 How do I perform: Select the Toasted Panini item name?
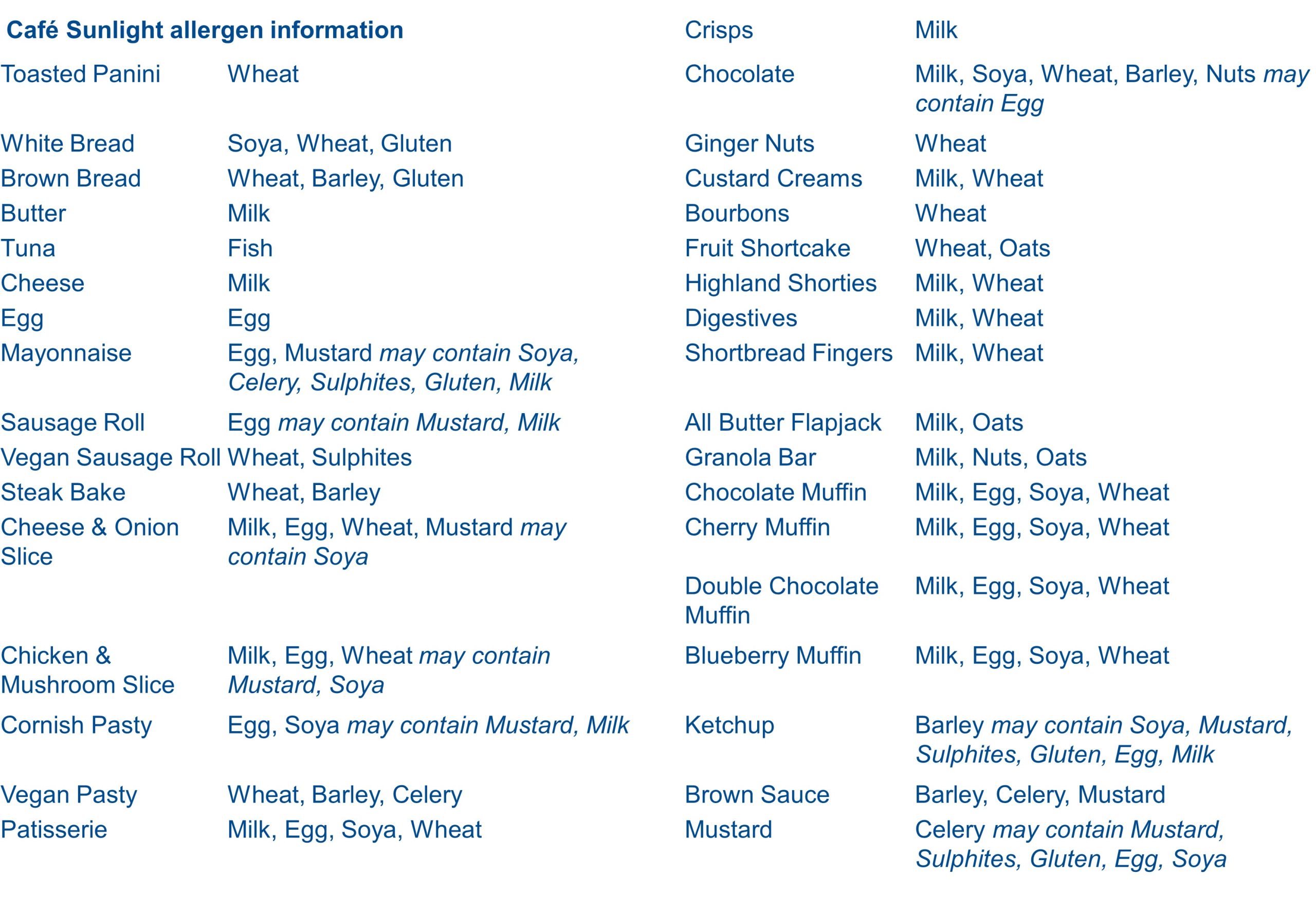[80, 74]
